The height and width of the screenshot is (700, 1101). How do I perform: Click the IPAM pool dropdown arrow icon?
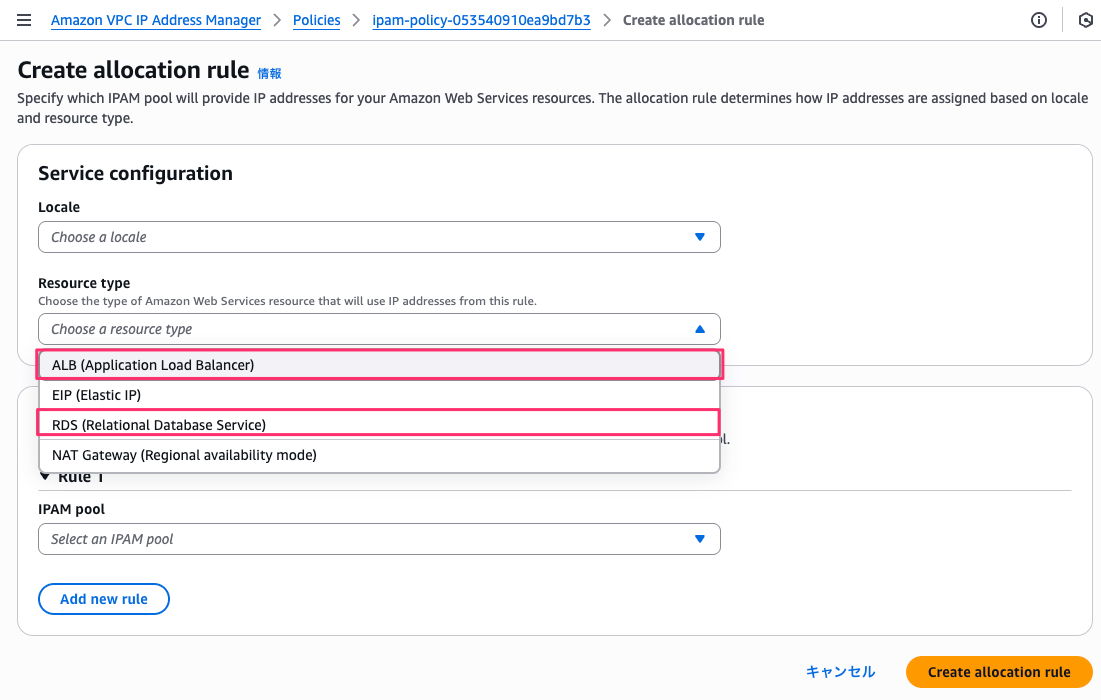(x=700, y=539)
